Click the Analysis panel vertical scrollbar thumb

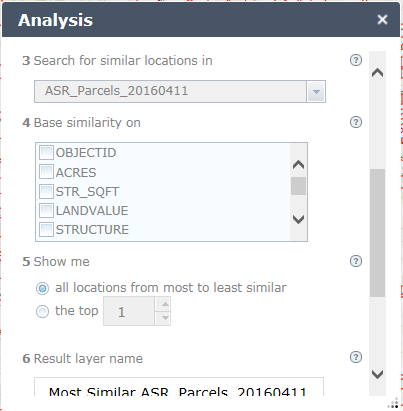(377, 233)
